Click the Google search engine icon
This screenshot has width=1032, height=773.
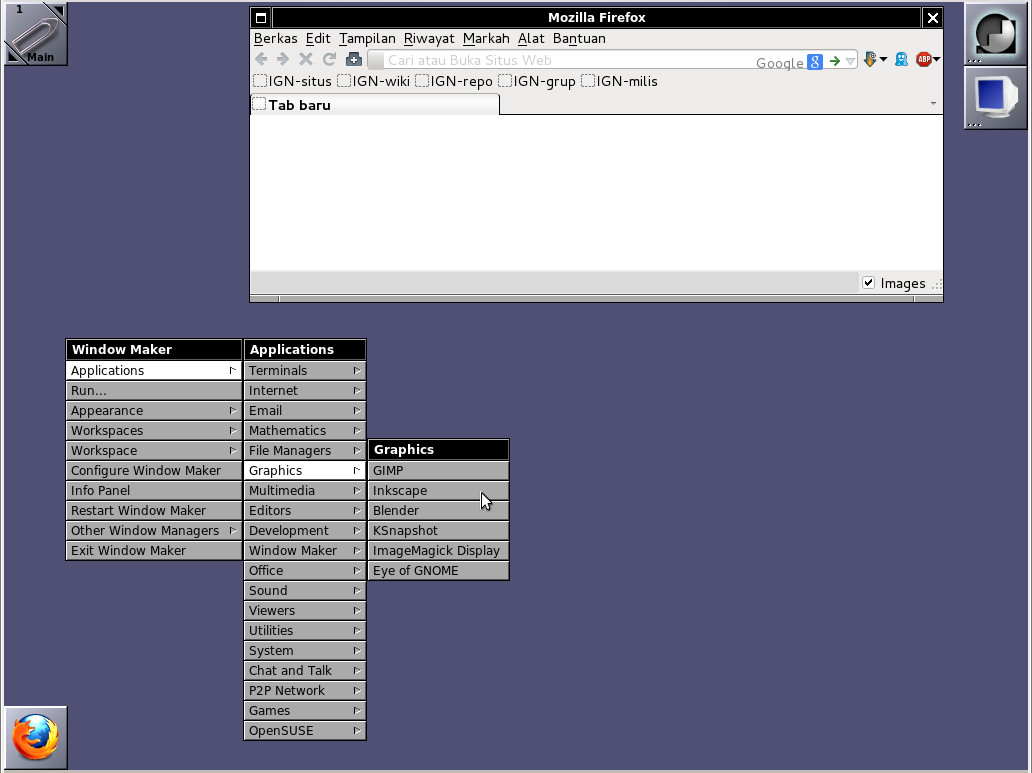815,61
